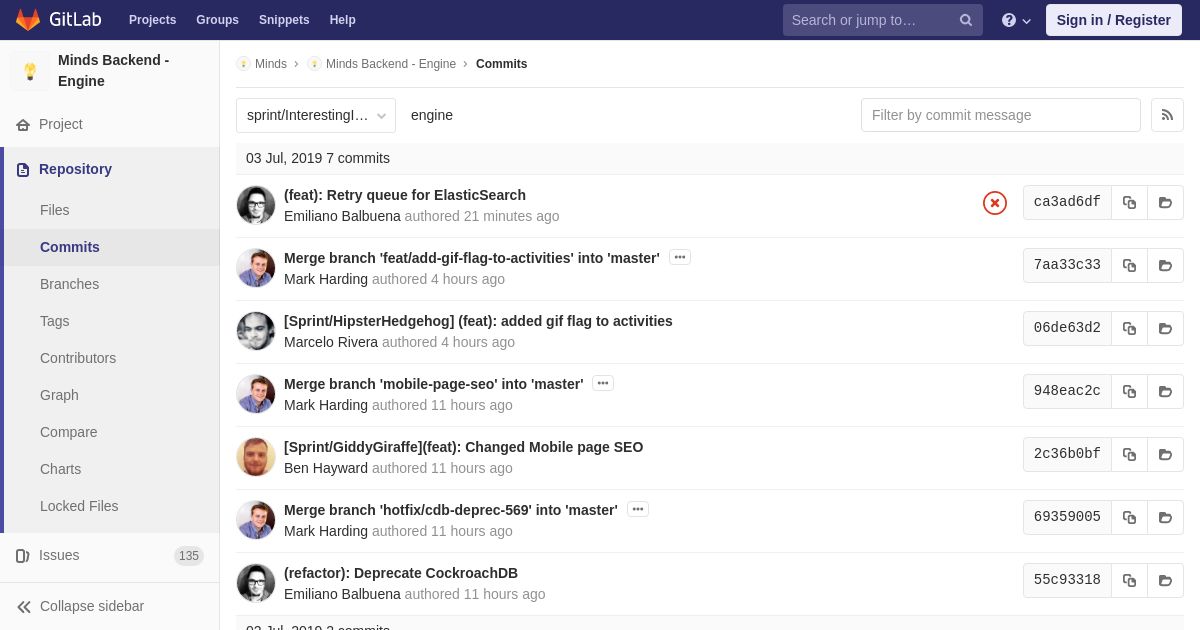1200x630 pixels.
Task: Click the Minds Backend project lightbulb avatar
Action: (30, 71)
